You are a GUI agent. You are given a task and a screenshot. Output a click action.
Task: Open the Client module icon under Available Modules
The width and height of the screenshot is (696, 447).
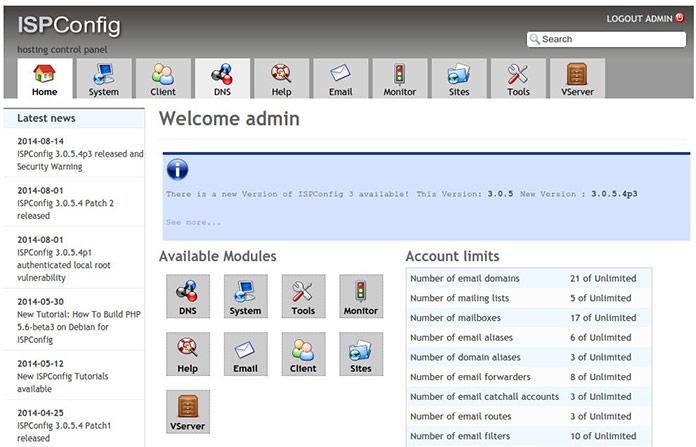303,354
